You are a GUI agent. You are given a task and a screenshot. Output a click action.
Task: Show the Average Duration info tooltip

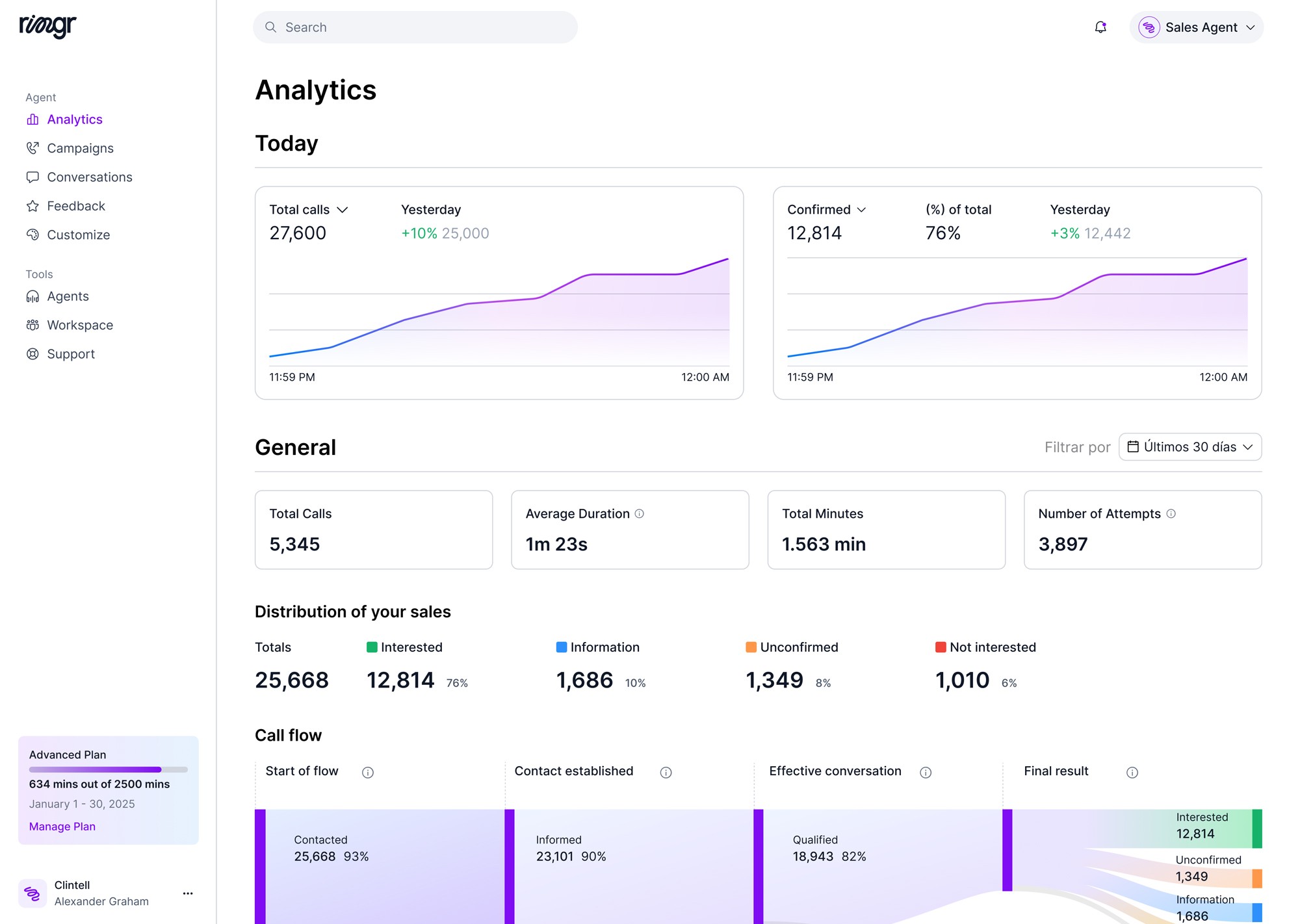pyautogui.click(x=638, y=513)
